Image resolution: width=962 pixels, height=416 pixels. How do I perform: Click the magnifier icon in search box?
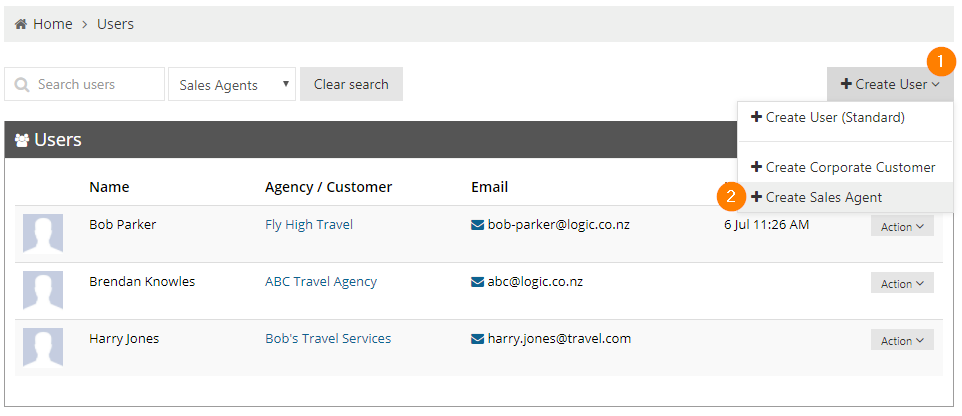click(x=22, y=85)
